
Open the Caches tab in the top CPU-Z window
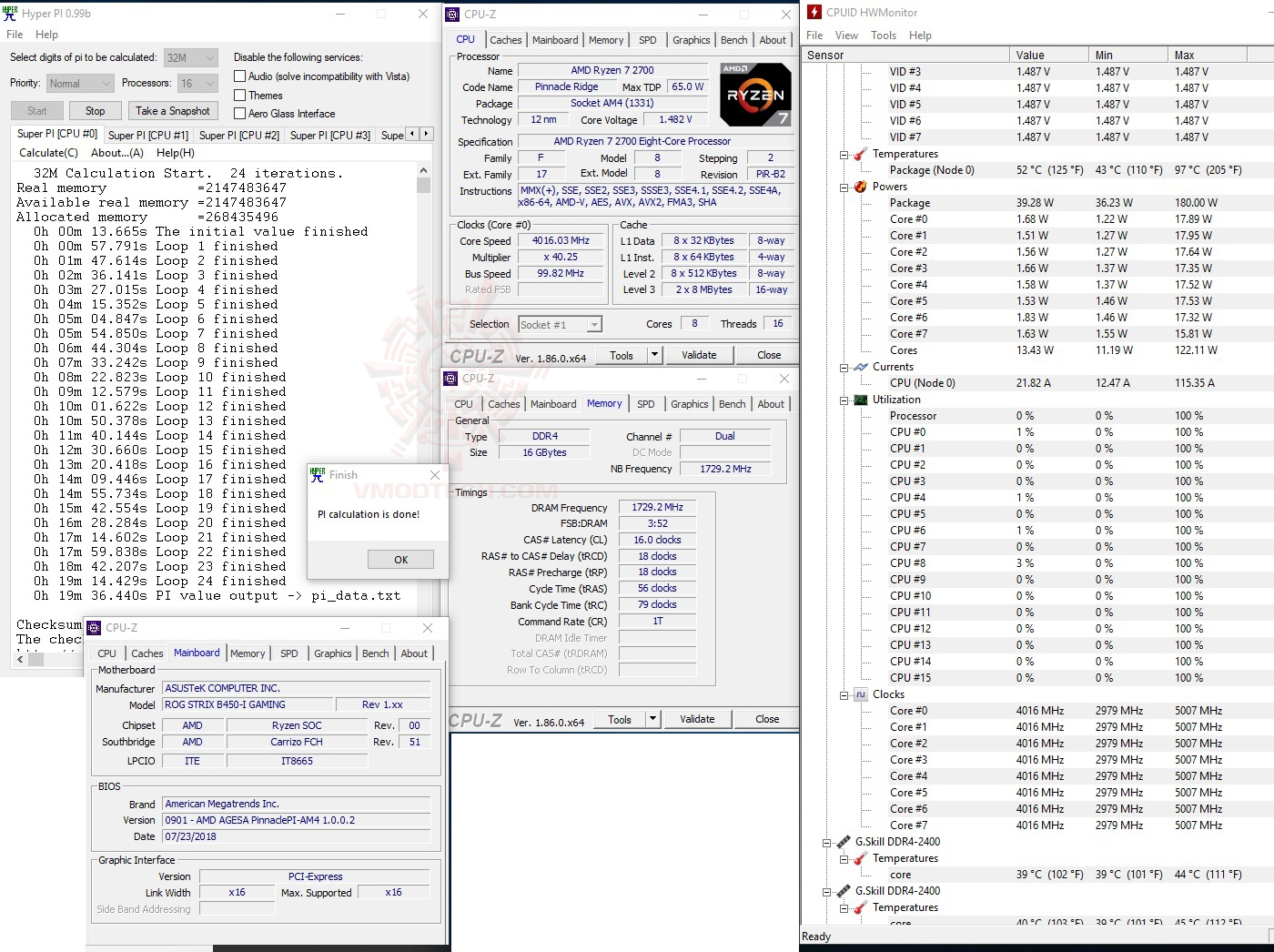click(506, 40)
